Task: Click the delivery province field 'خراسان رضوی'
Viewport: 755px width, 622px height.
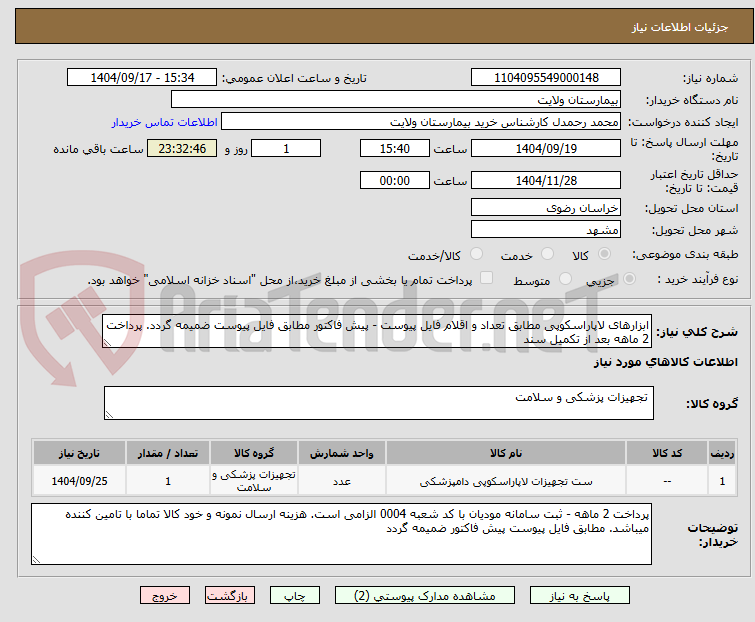Action: (x=546, y=207)
